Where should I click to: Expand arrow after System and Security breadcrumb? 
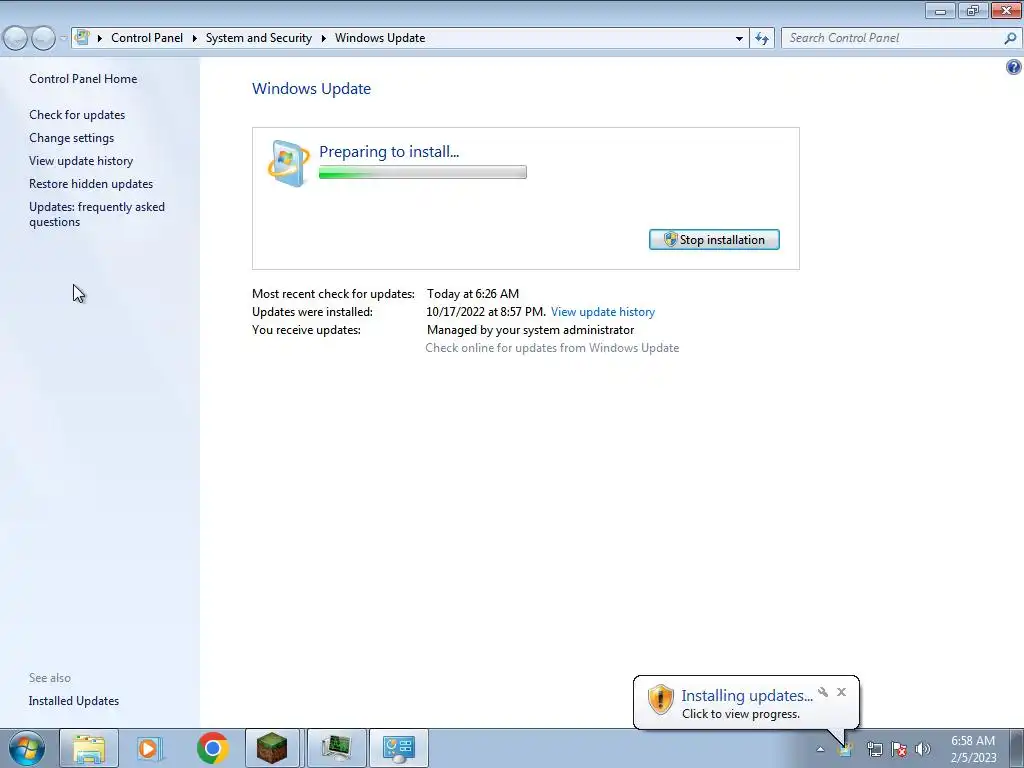(323, 38)
